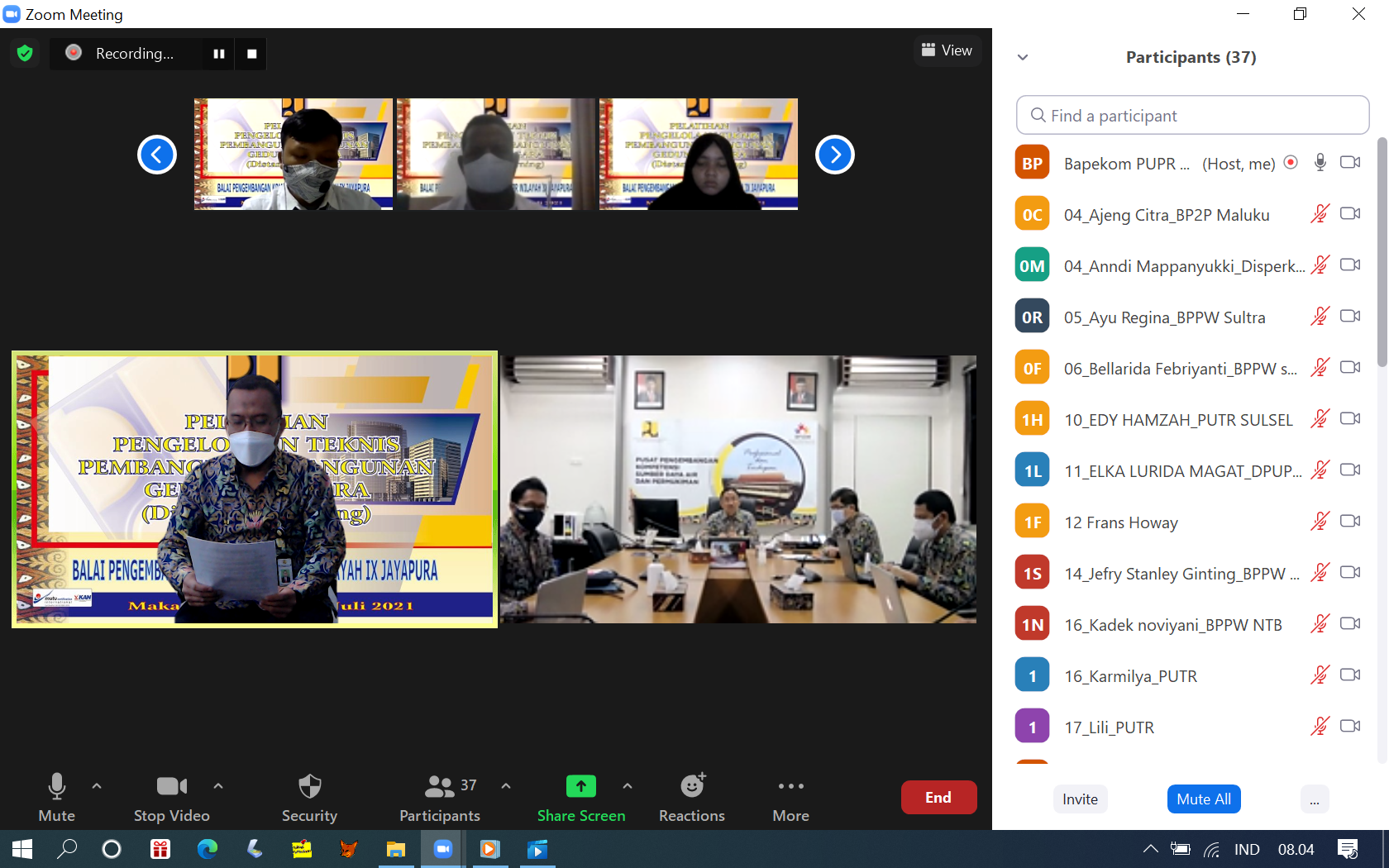Unmute 06_Bellarida Febriyanti participant
The width and height of the screenshot is (1389, 868).
click(x=1320, y=368)
